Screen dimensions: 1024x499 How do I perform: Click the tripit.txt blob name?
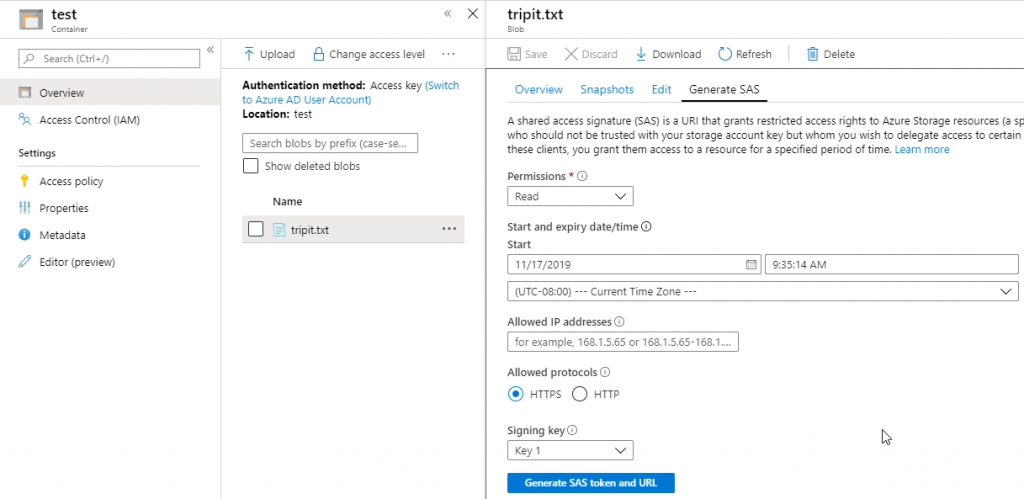(310, 230)
